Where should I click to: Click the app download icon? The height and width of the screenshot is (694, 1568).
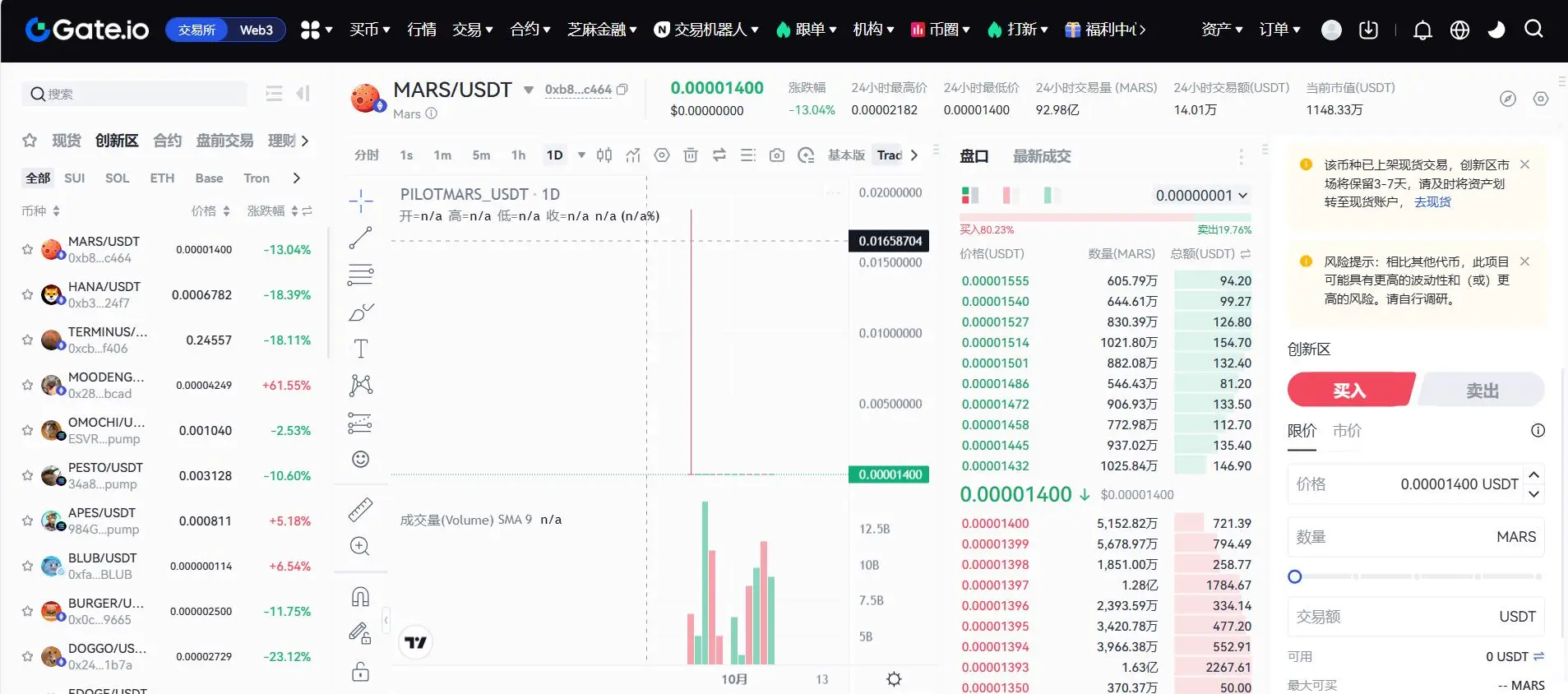click(x=1368, y=30)
